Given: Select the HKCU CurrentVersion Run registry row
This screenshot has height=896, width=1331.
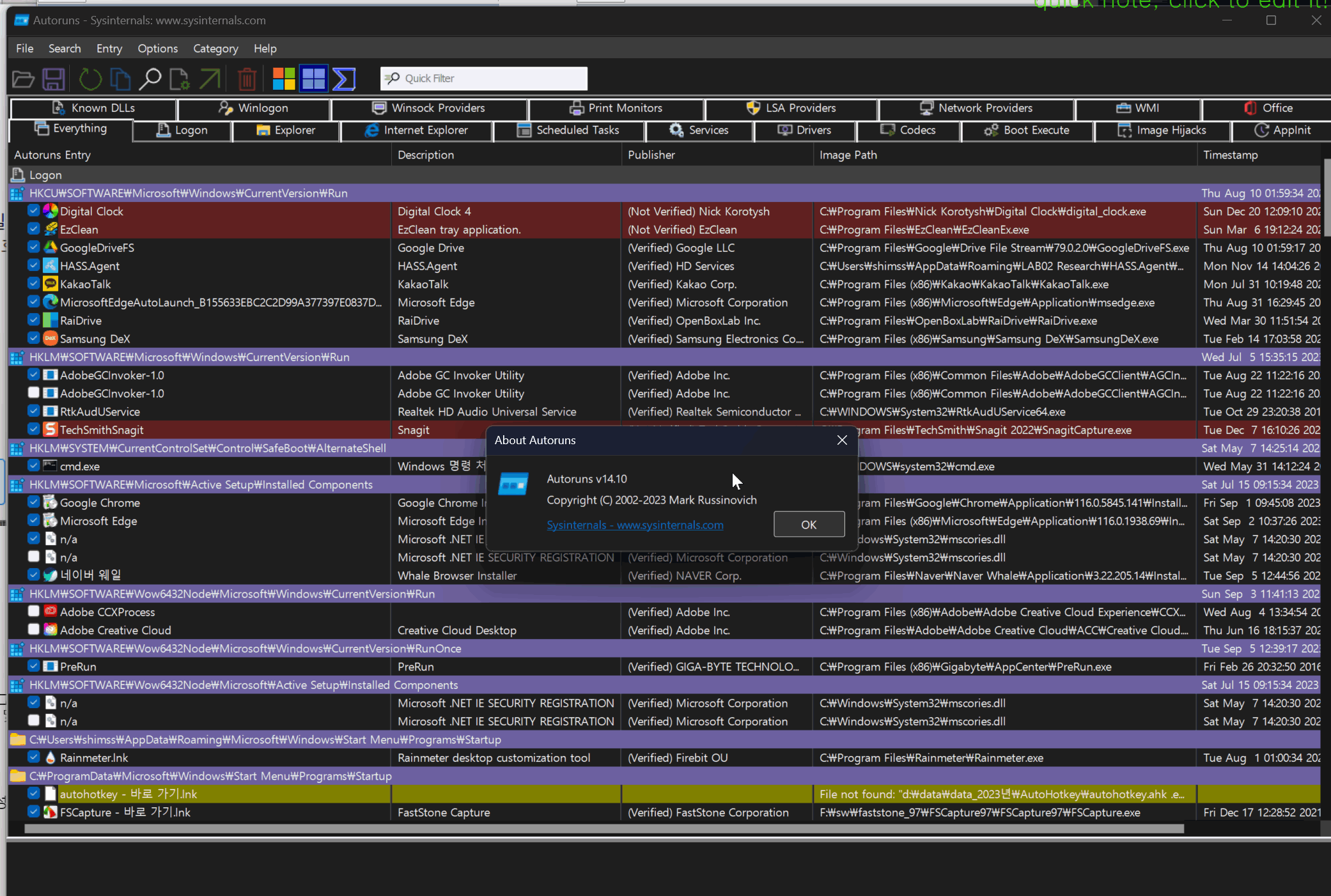Looking at the screenshot, I should coord(664,193).
